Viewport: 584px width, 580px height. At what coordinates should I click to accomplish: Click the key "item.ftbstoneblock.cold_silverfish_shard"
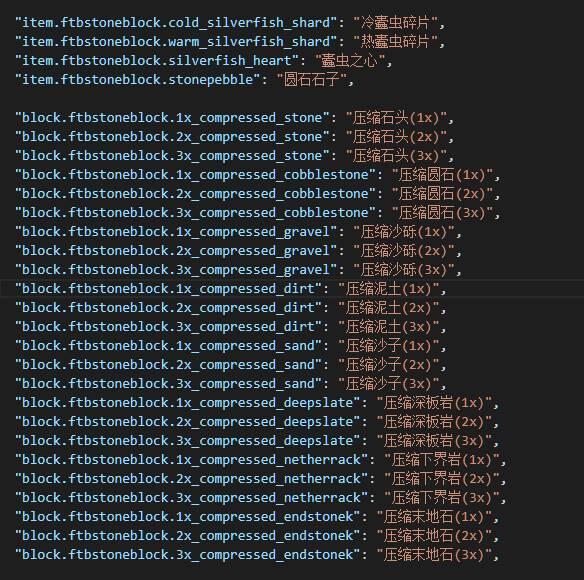(177, 23)
